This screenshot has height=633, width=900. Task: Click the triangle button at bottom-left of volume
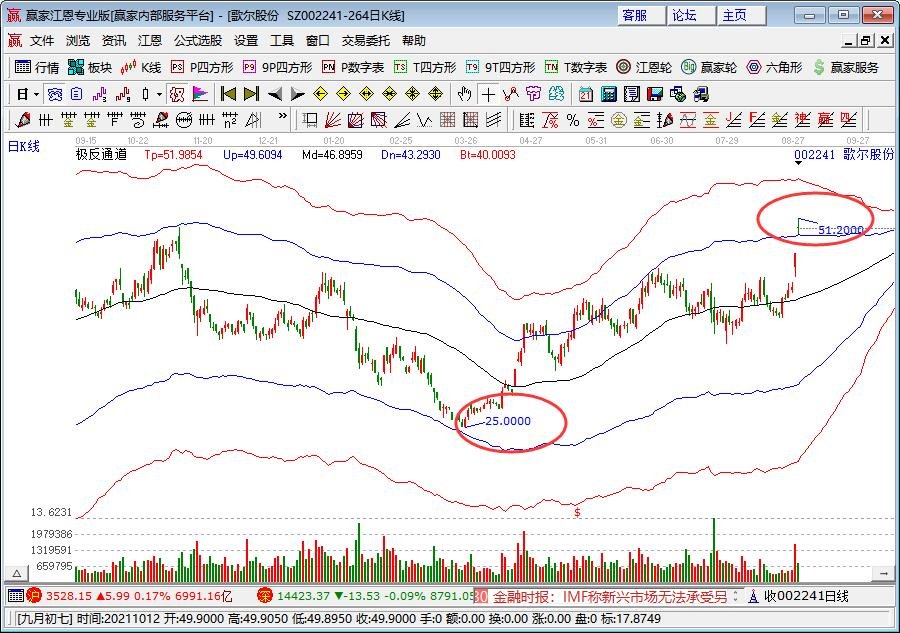[17, 573]
